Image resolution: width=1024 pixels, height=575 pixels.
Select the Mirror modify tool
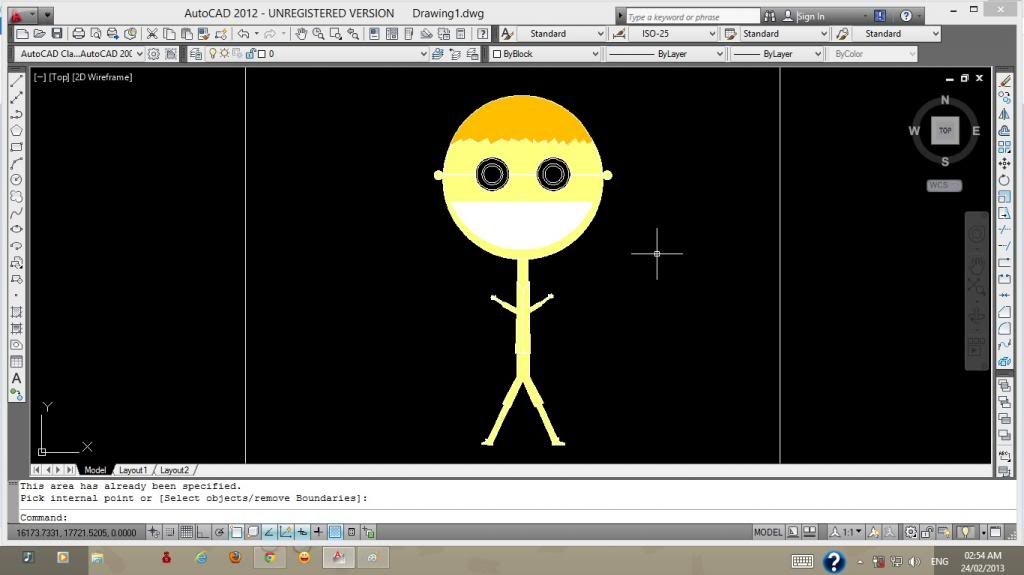[x=1004, y=114]
